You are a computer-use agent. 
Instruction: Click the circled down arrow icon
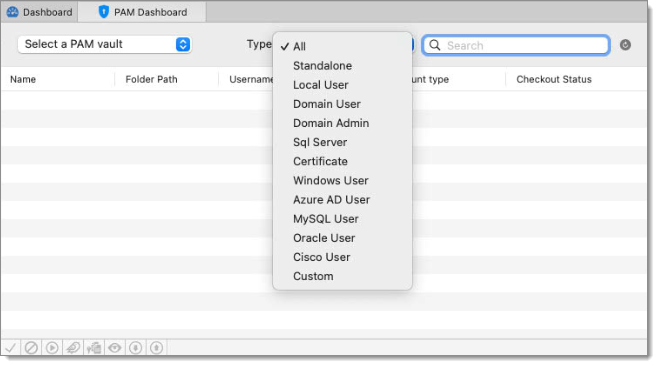(136, 348)
